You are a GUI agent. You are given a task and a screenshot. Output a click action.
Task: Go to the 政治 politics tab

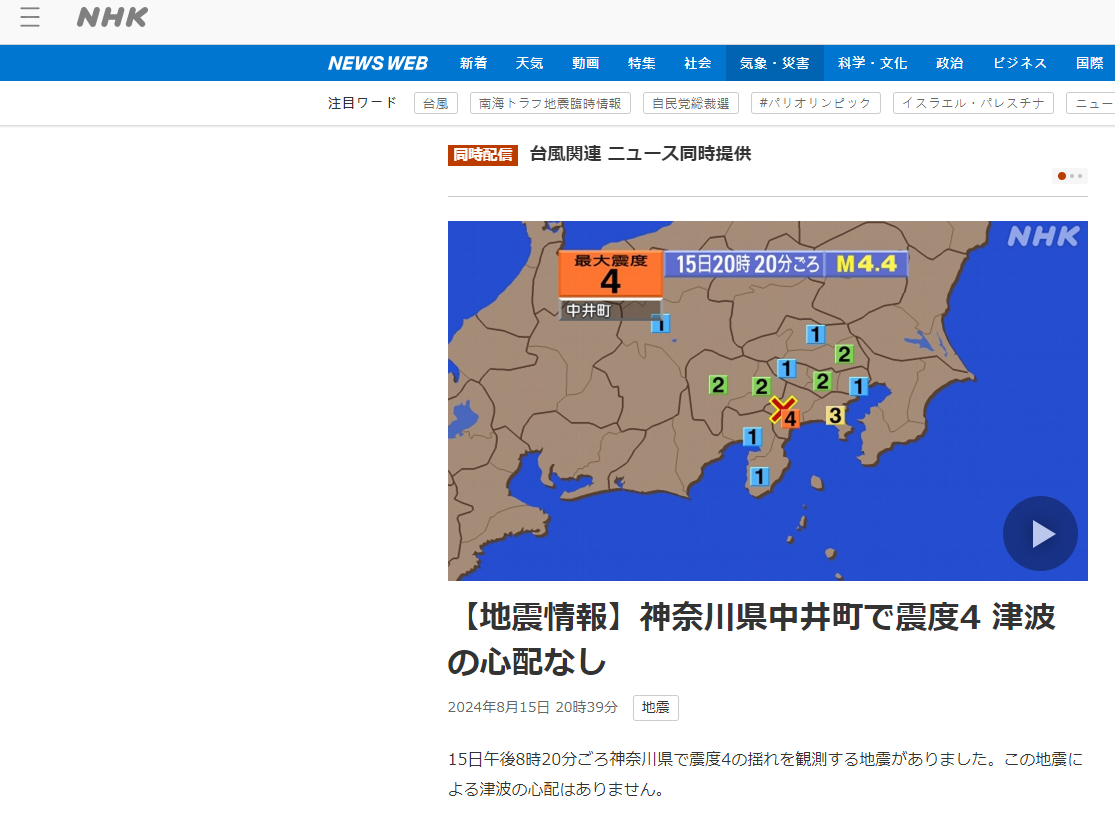[x=949, y=63]
